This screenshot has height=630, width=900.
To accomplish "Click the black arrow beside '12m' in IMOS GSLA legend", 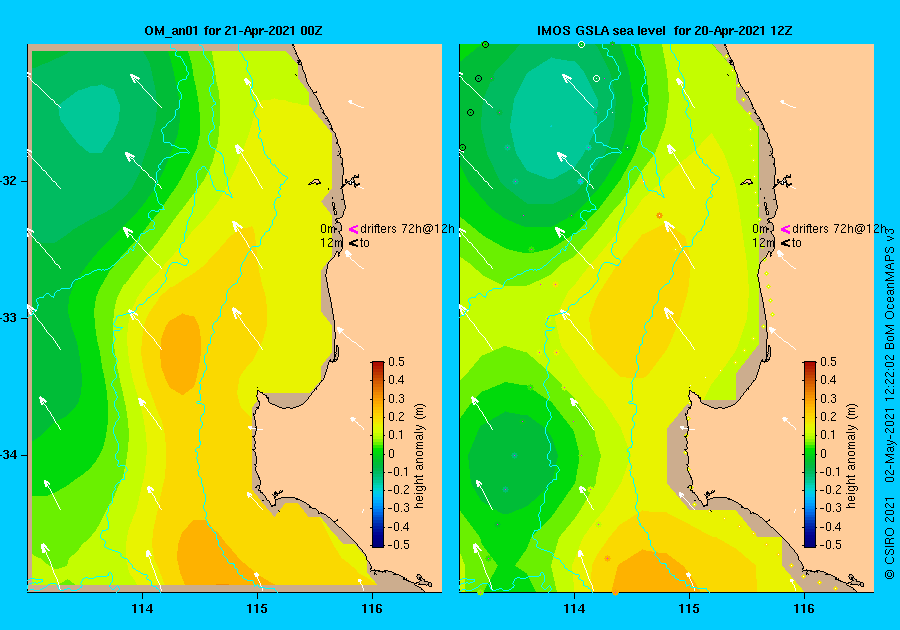I will (785, 243).
